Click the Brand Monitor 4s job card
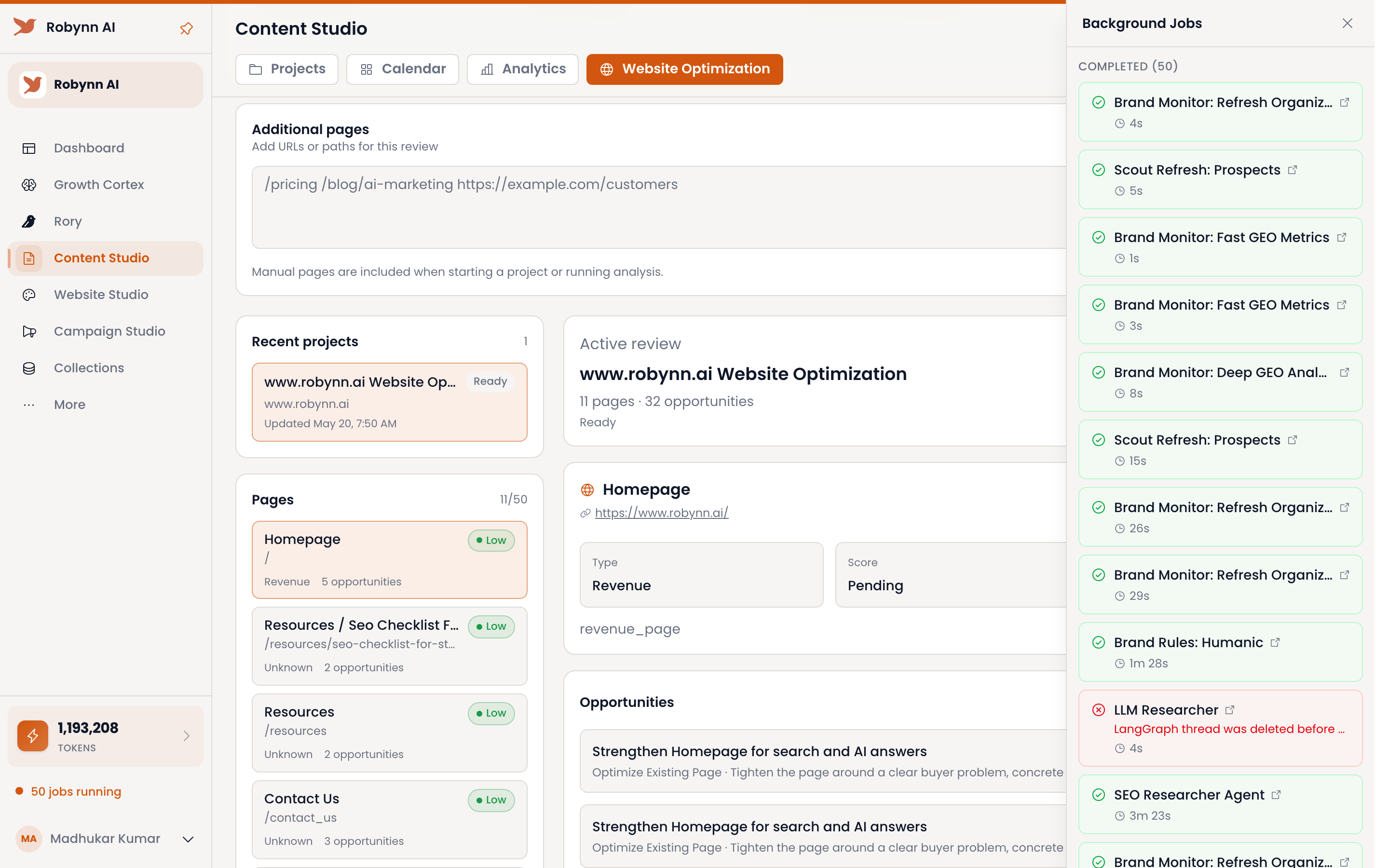Viewport: 1389px width, 868px height. pos(1220,112)
